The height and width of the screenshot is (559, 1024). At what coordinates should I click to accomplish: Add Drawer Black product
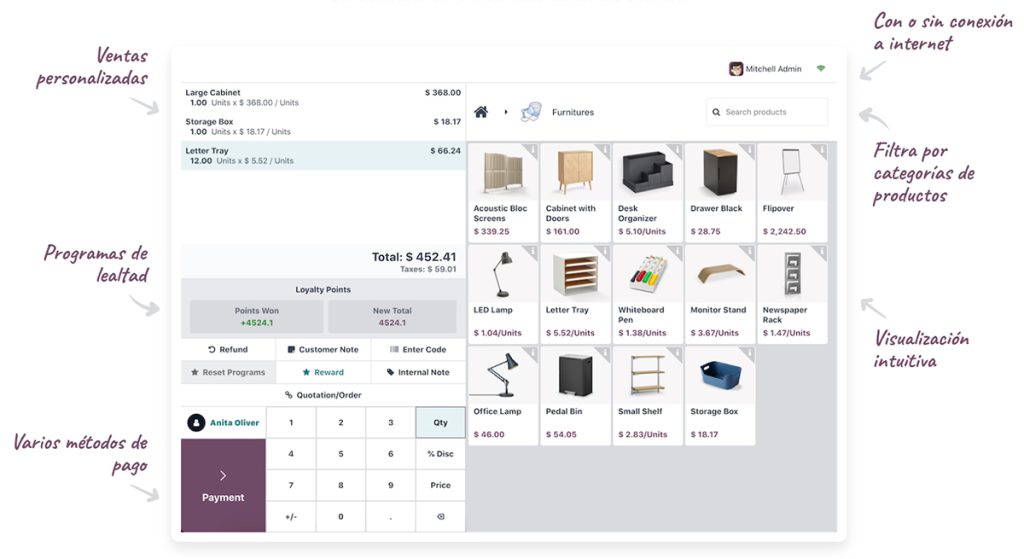click(720, 193)
